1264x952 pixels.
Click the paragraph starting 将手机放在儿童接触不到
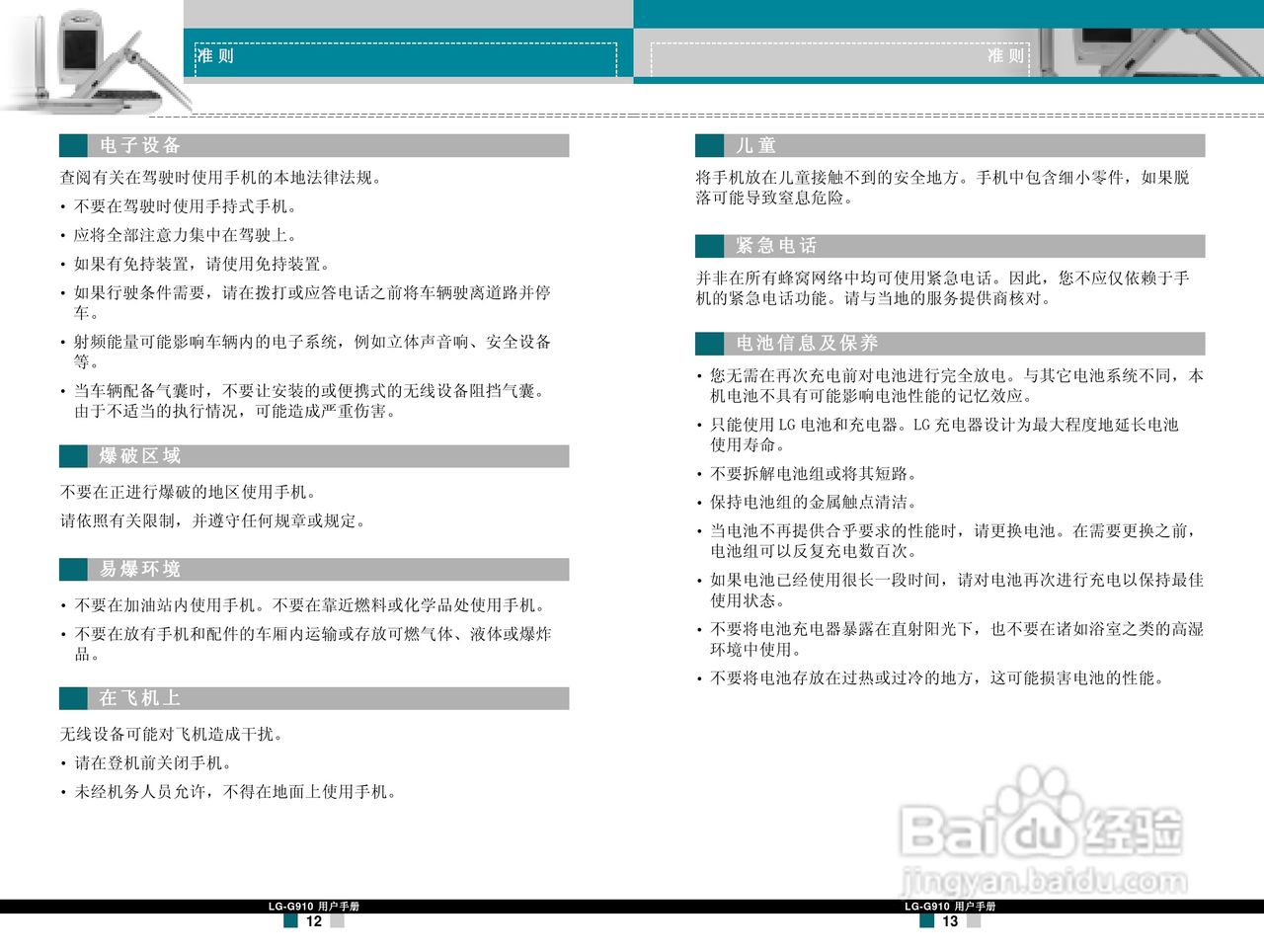(942, 188)
